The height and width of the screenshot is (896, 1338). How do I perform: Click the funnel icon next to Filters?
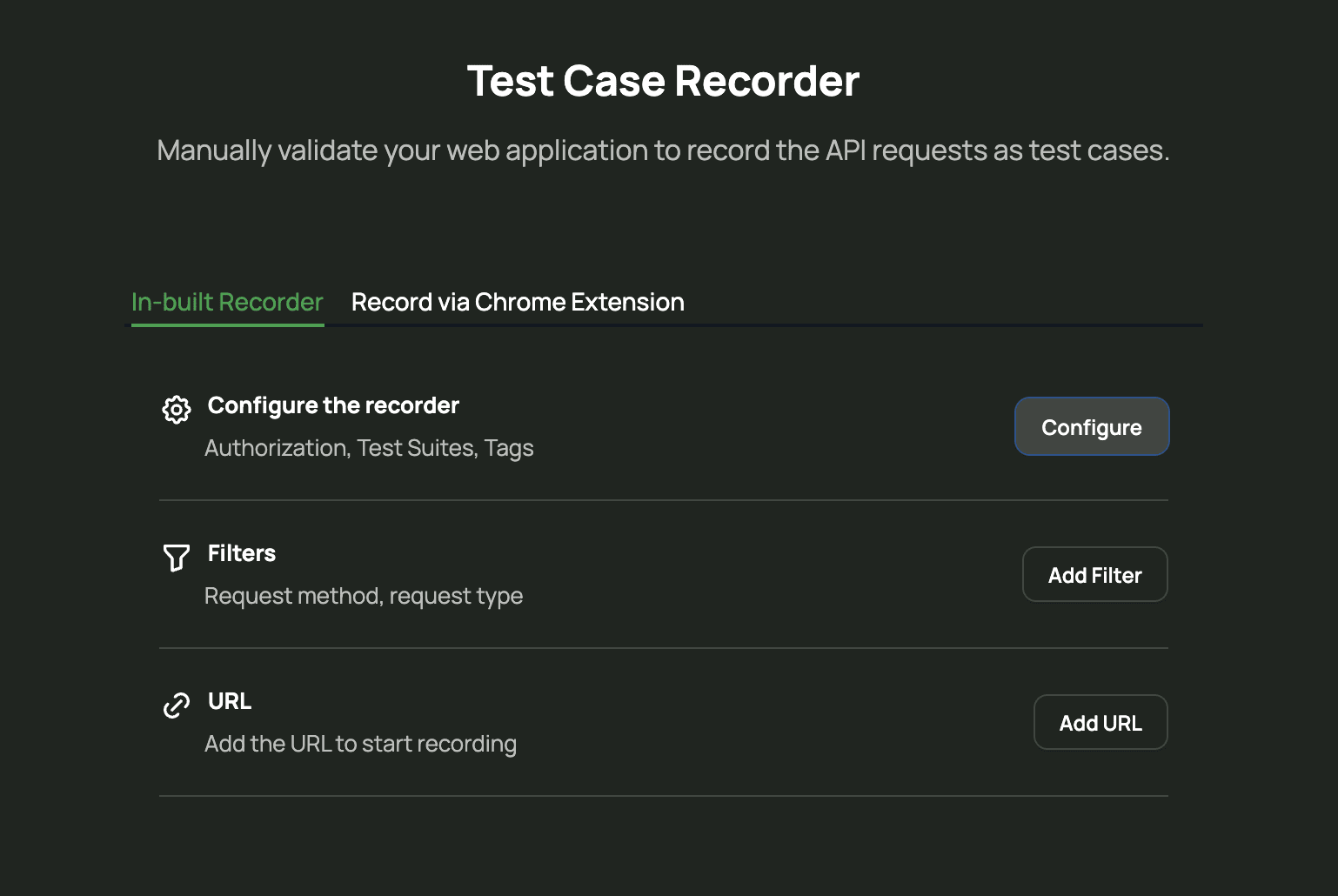[177, 557]
